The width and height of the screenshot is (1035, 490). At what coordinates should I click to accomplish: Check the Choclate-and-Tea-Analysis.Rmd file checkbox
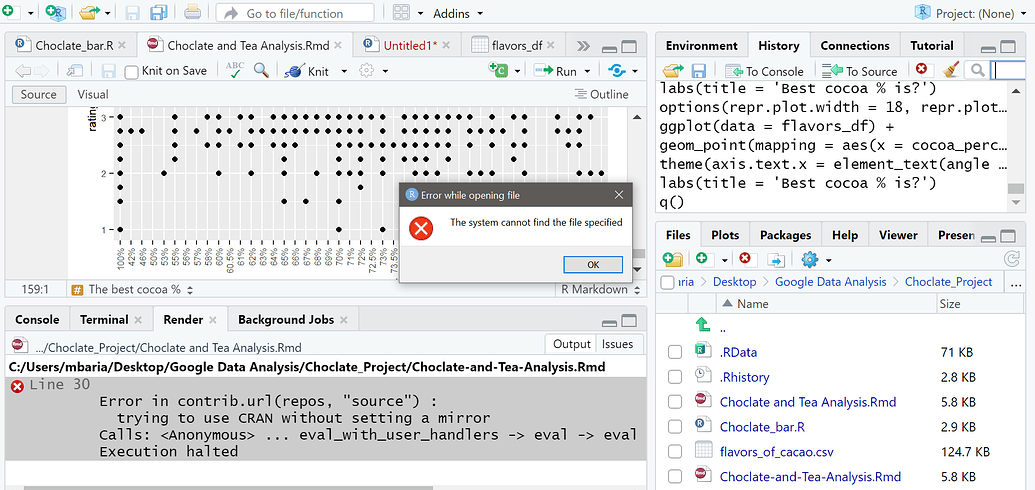[675, 477]
